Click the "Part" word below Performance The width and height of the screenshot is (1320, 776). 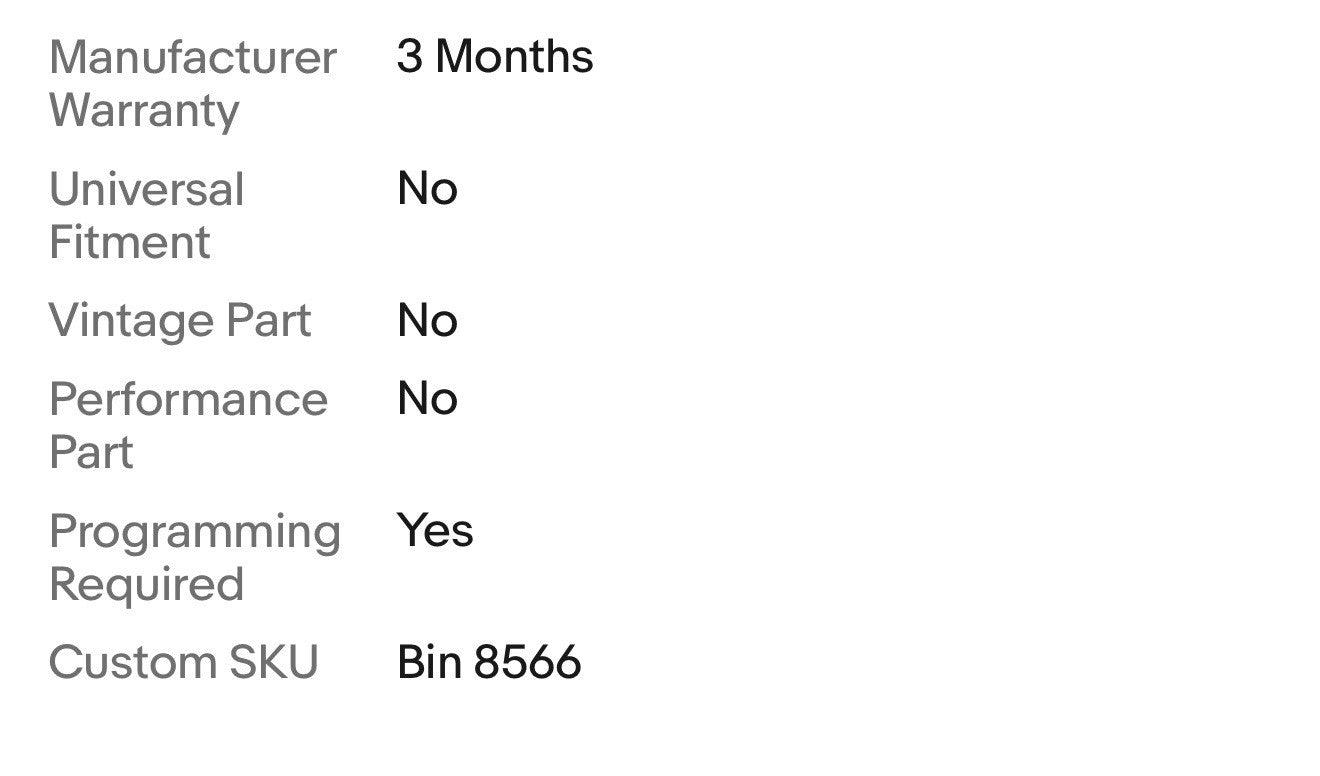91,452
